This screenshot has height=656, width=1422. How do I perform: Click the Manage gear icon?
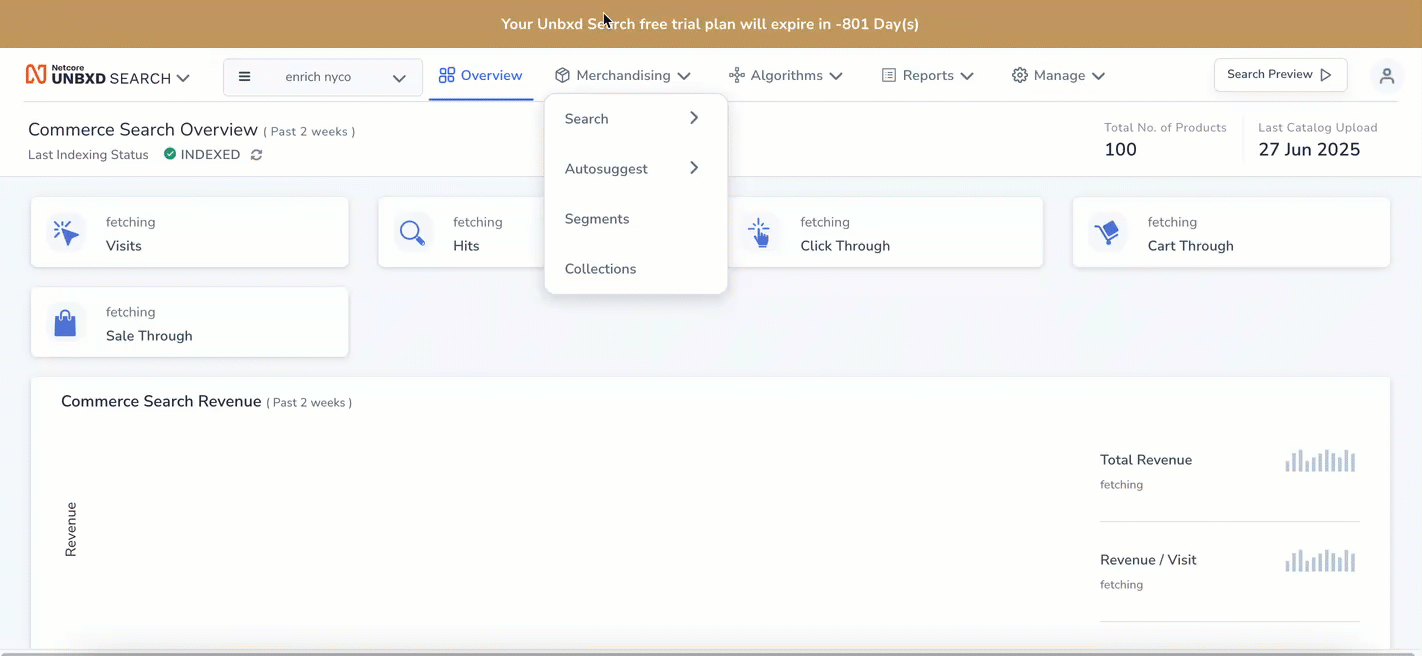pyautogui.click(x=1019, y=75)
